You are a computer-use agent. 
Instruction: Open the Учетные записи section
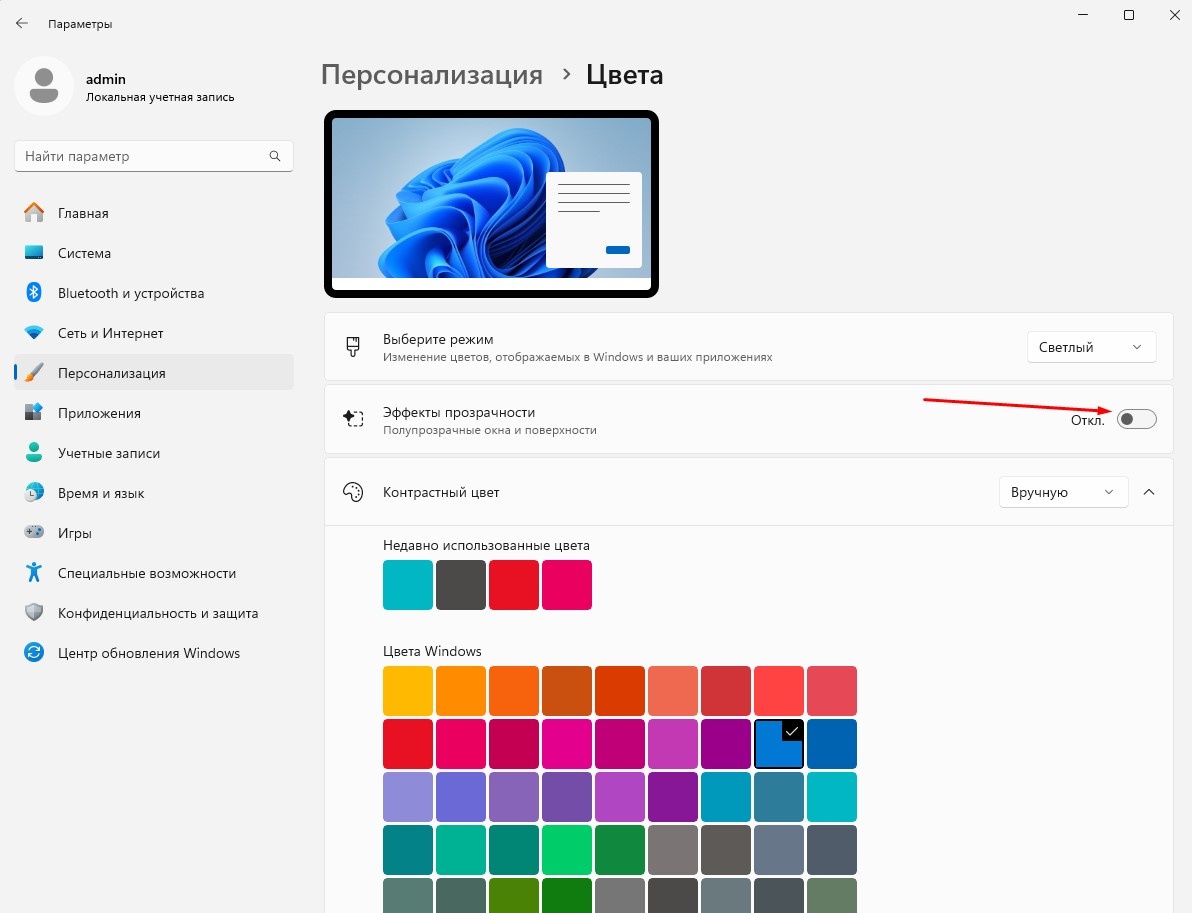pyautogui.click(x=154, y=453)
